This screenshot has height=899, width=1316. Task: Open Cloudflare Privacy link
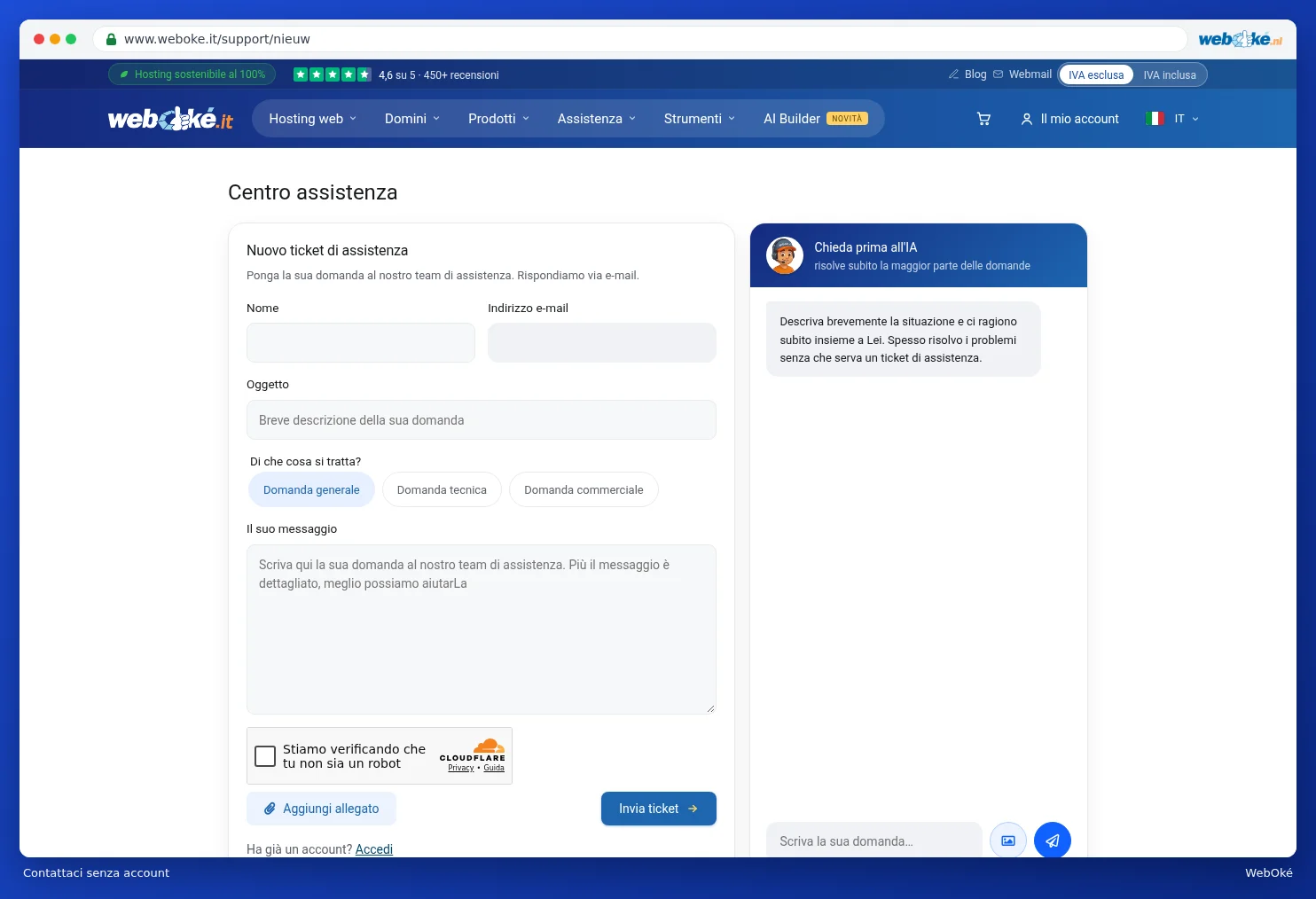point(461,768)
